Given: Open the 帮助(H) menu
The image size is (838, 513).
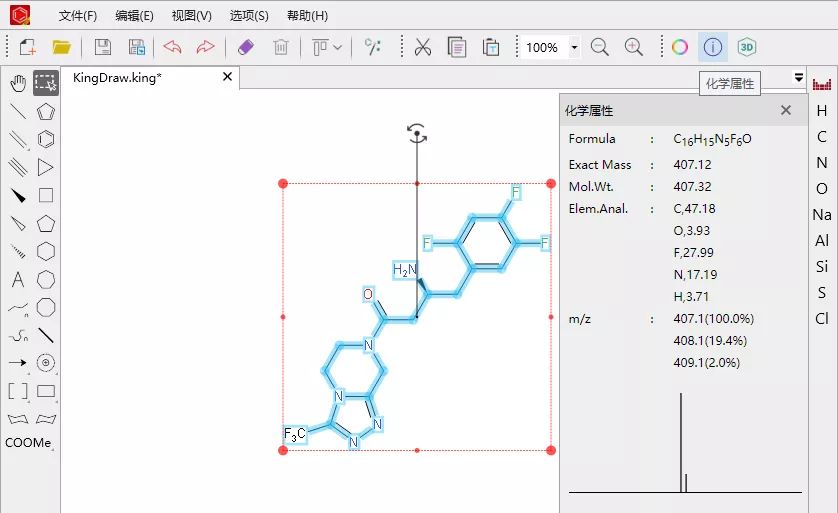Looking at the screenshot, I should 307,16.
